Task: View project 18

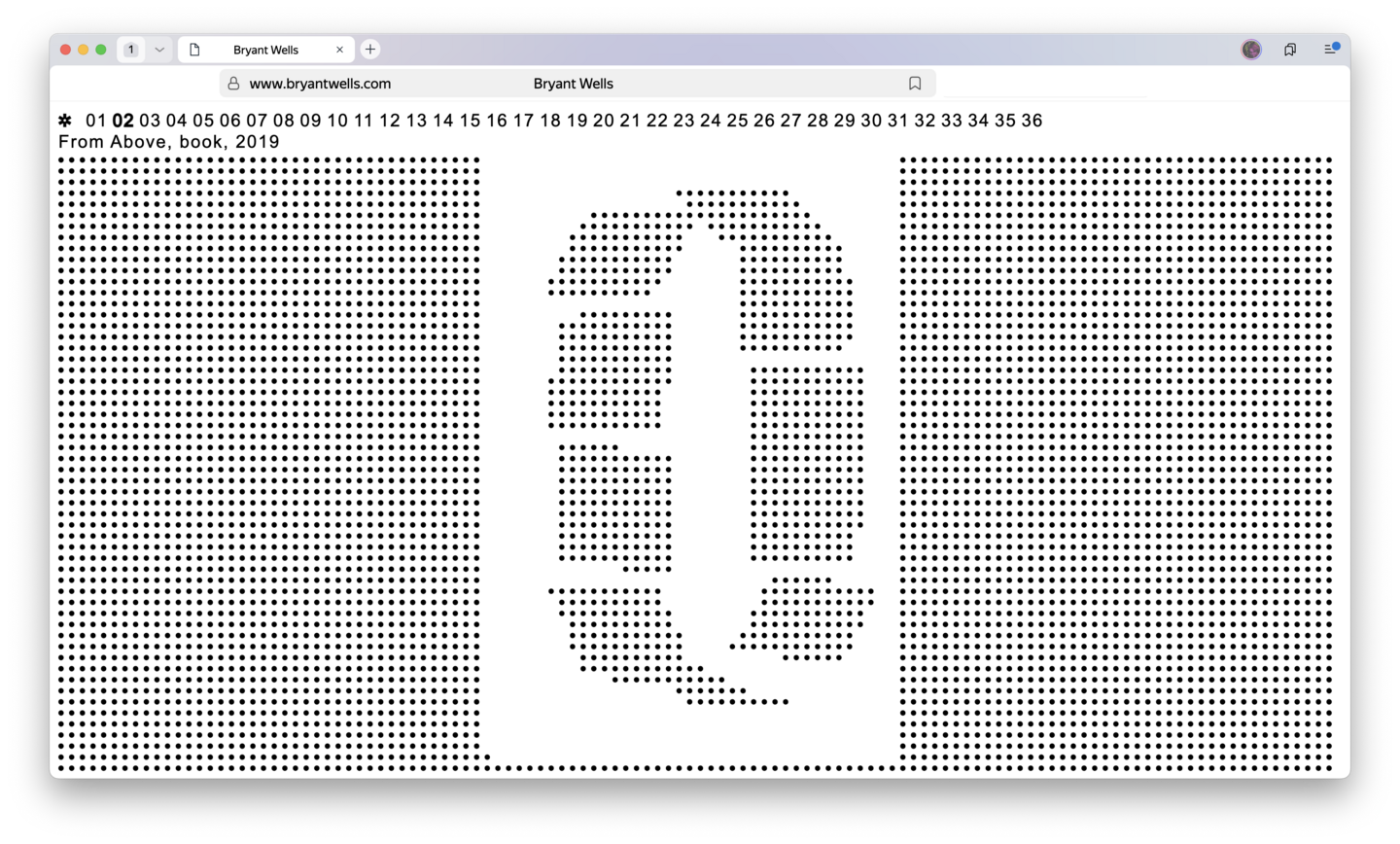Action: click(550, 121)
